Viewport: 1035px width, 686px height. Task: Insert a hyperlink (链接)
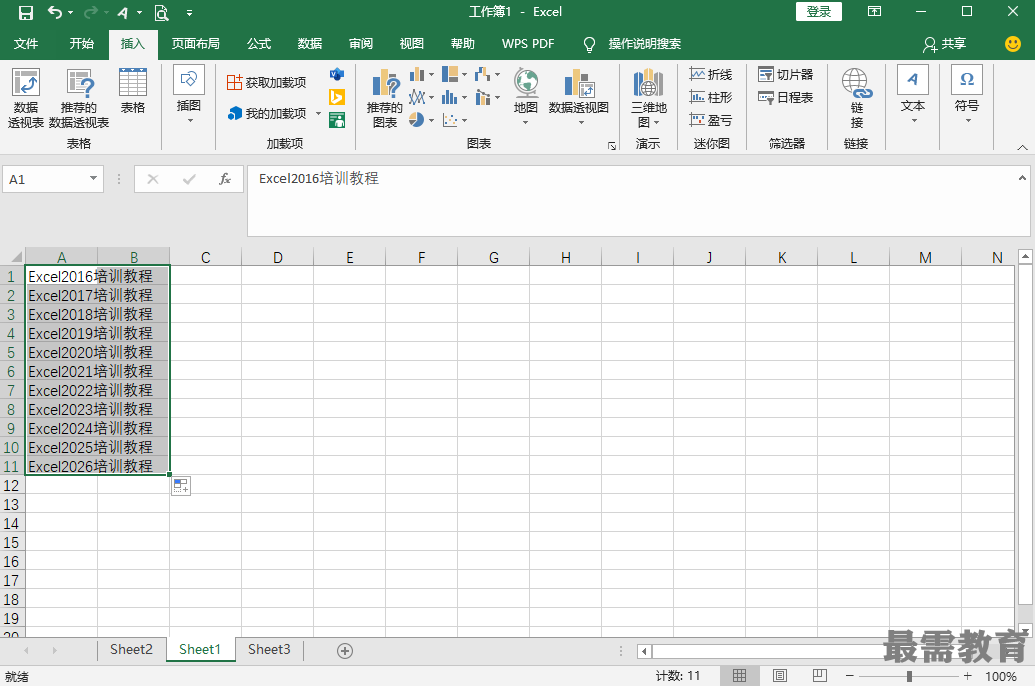click(857, 98)
